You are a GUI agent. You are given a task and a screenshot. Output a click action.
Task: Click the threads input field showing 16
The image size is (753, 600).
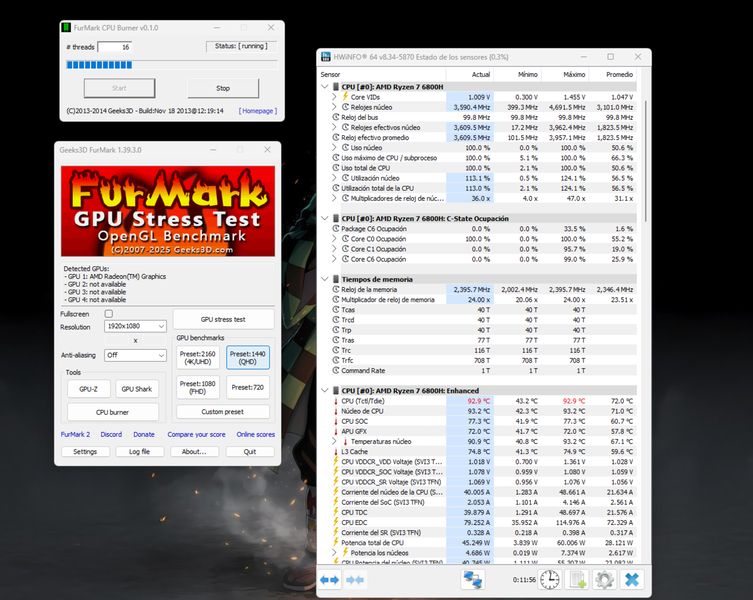tap(114, 47)
